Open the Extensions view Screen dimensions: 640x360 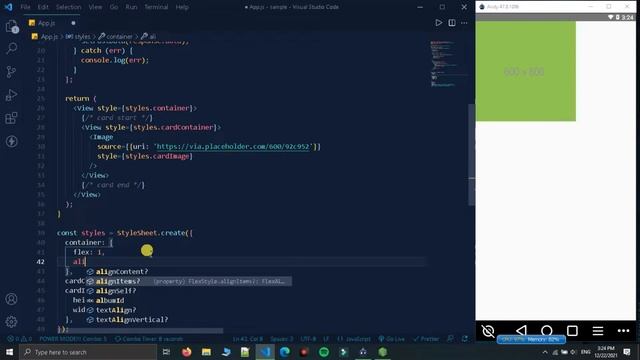(11, 118)
